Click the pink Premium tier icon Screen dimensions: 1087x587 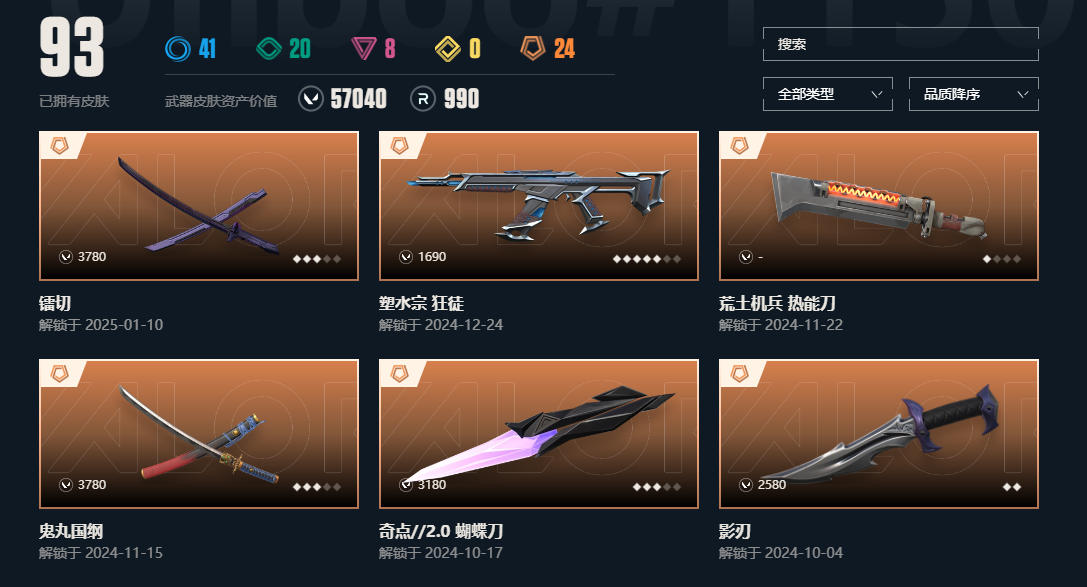click(x=363, y=49)
